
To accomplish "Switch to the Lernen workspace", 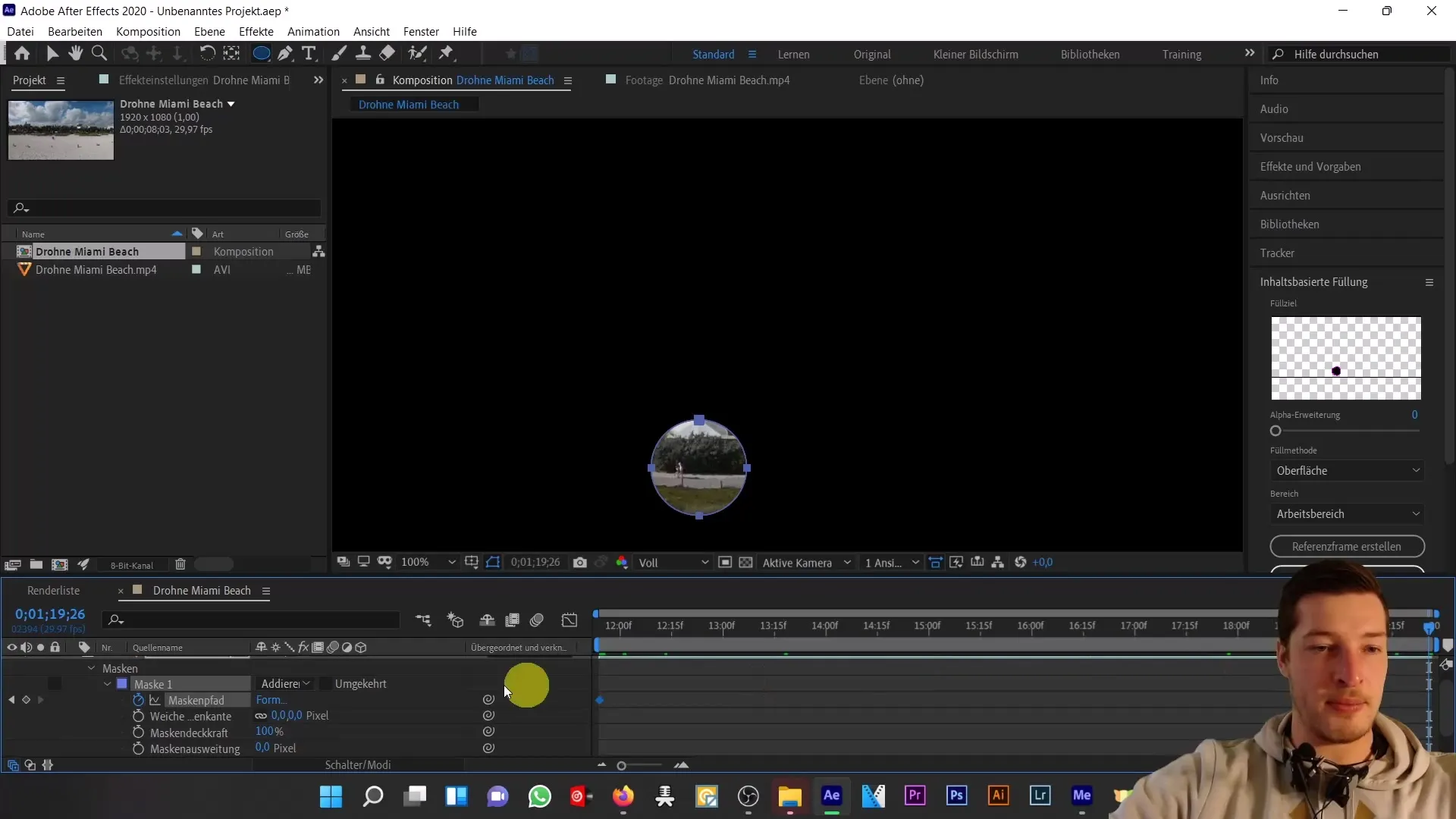I will click(793, 55).
